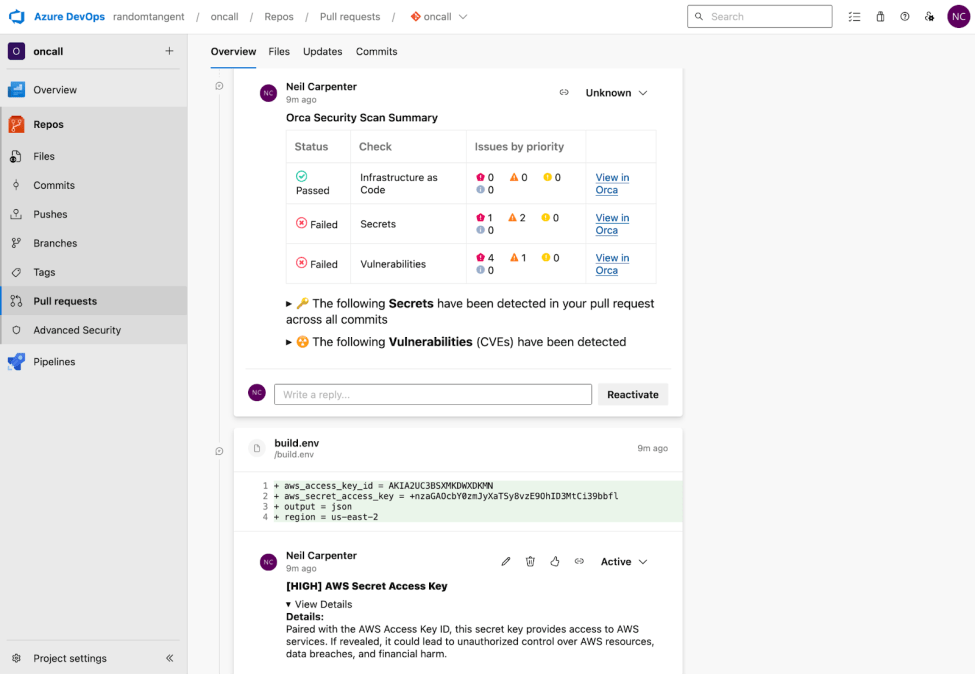Click the Write a reply field
This screenshot has width=975, height=674.
coord(433,394)
